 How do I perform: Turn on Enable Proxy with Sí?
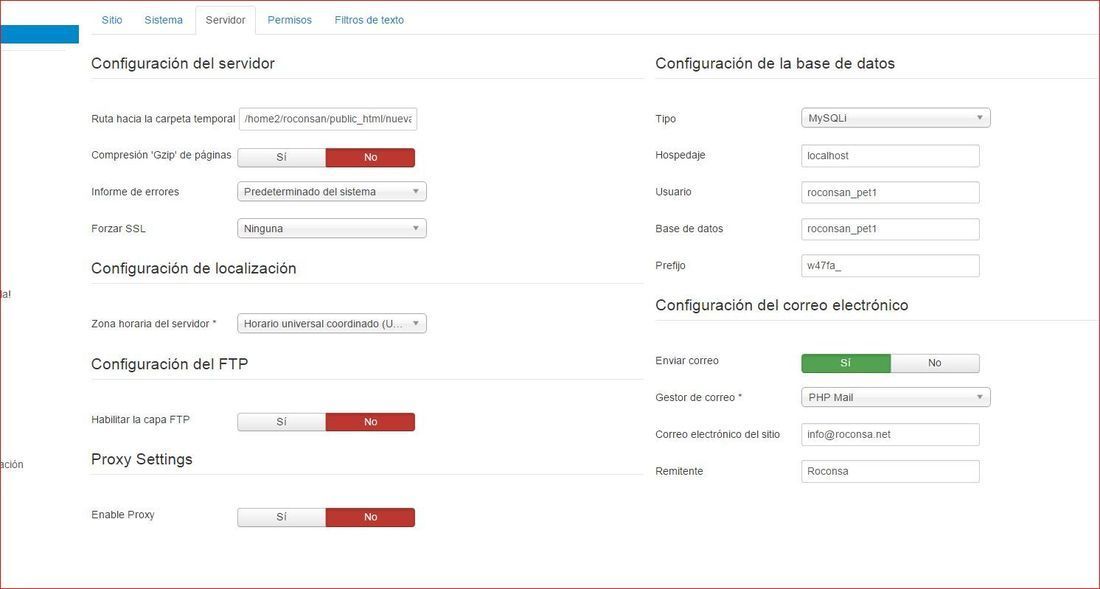click(281, 517)
